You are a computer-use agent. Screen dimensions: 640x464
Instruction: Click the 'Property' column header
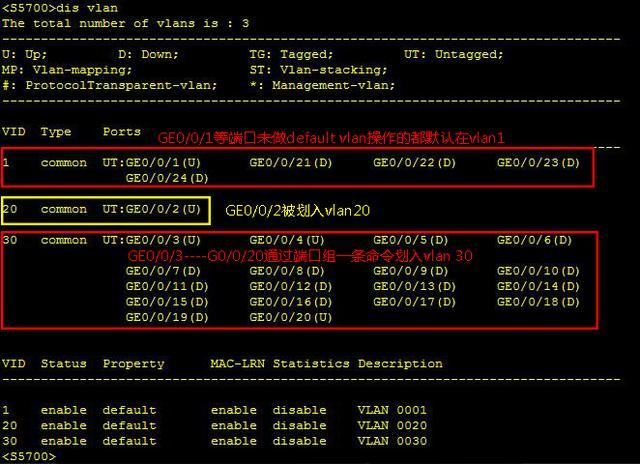[133, 364]
